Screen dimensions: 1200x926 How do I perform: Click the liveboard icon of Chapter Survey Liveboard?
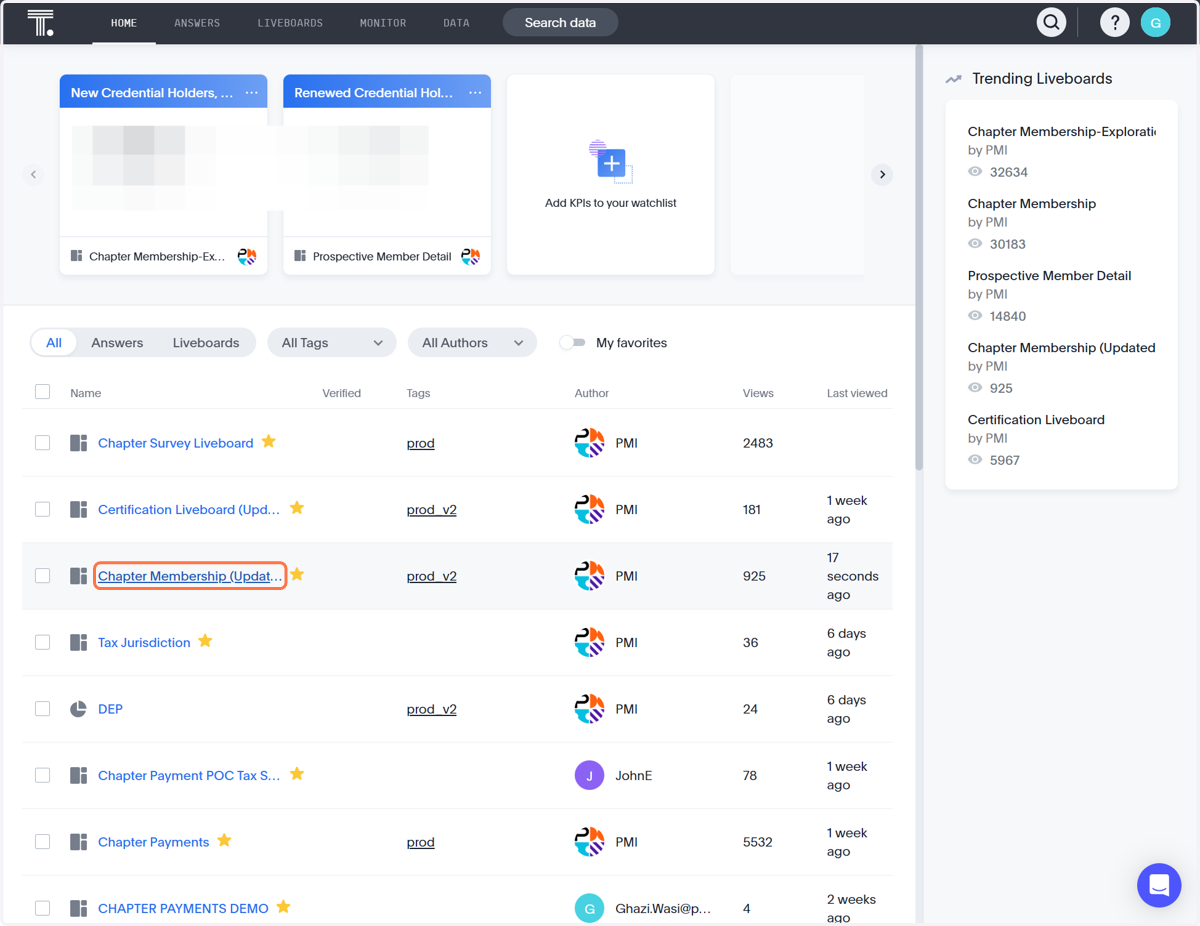point(78,442)
